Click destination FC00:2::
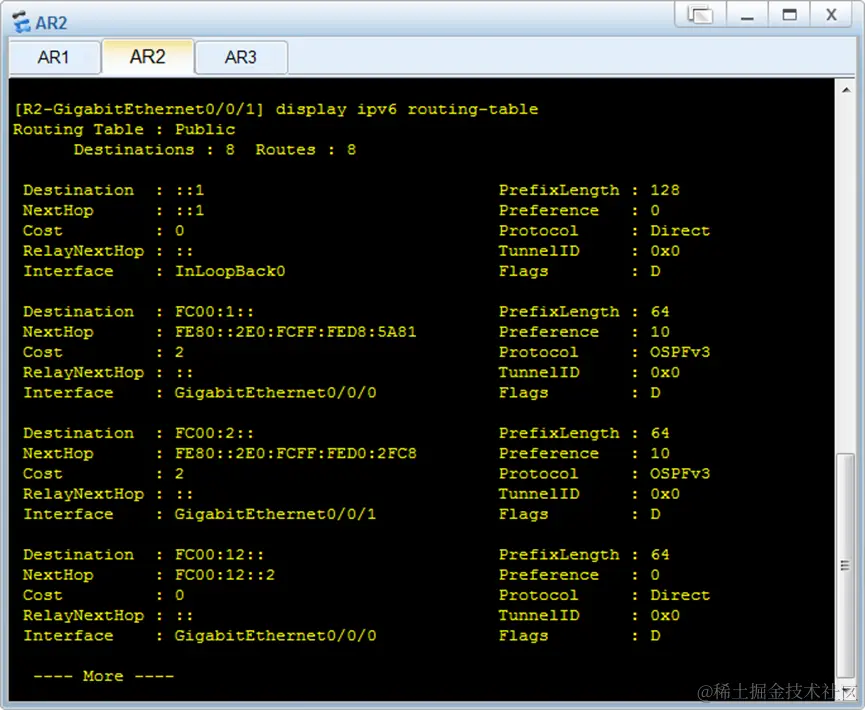 pos(215,433)
